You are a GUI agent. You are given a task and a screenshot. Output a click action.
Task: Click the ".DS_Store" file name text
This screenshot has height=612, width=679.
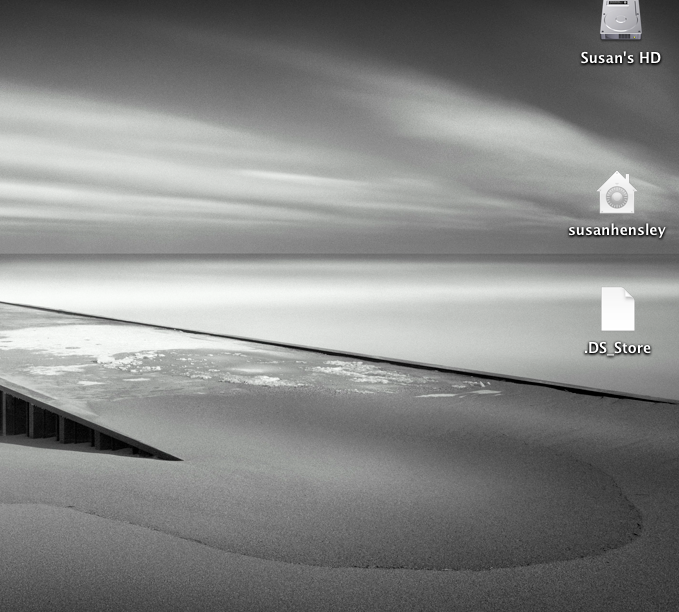(x=618, y=348)
